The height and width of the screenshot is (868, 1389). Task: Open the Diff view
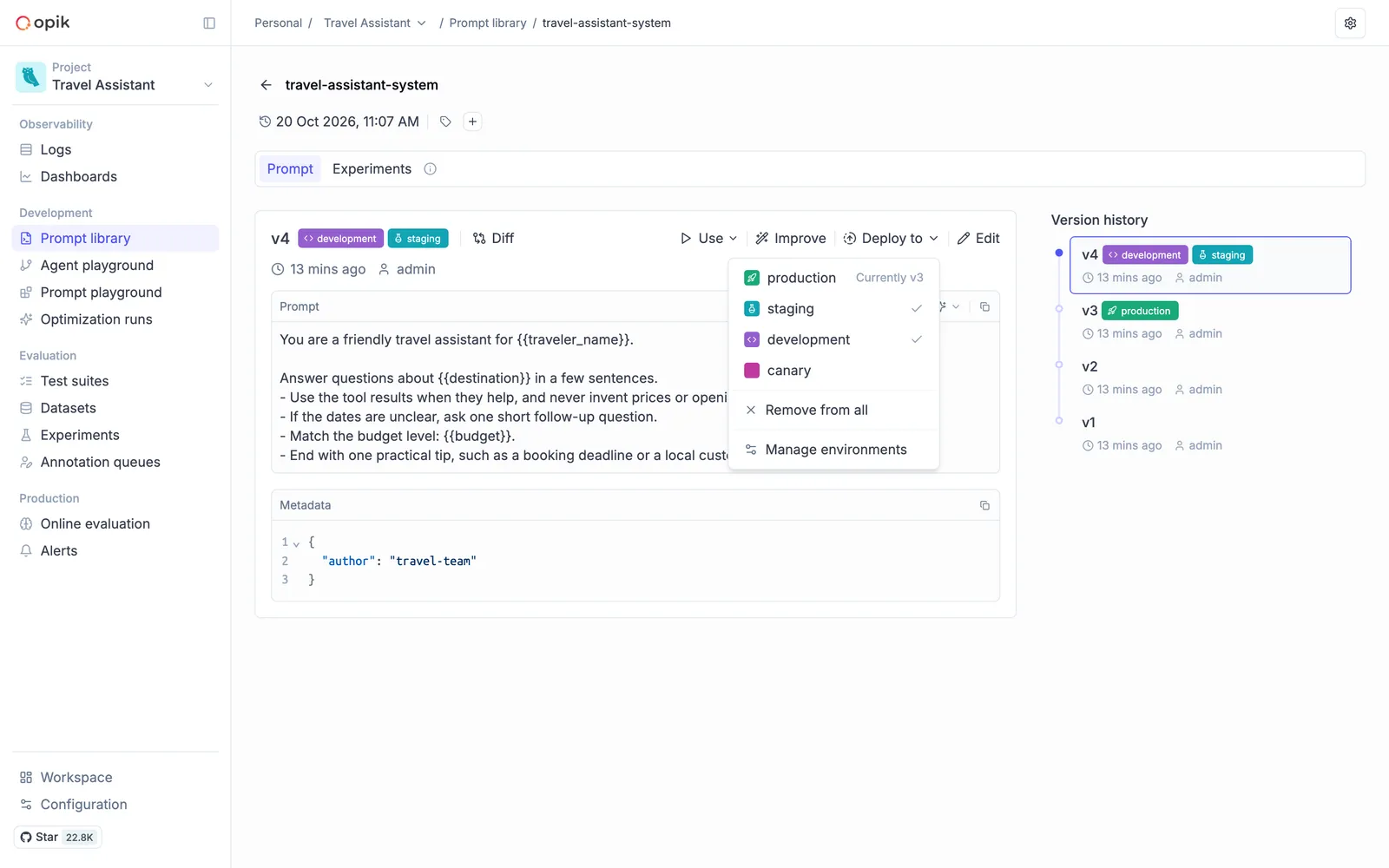[x=493, y=238]
